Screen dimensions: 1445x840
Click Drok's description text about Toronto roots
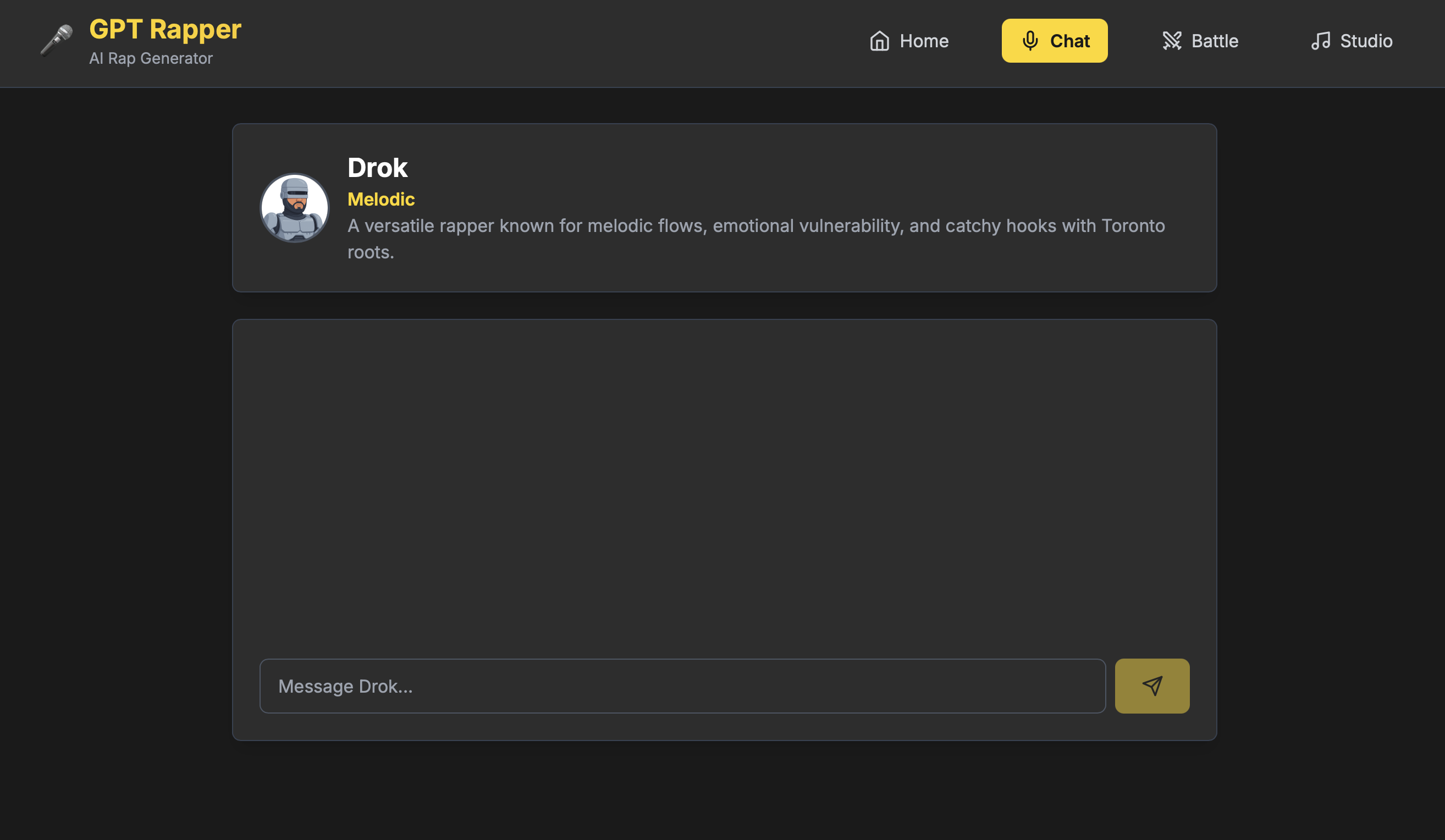point(755,239)
